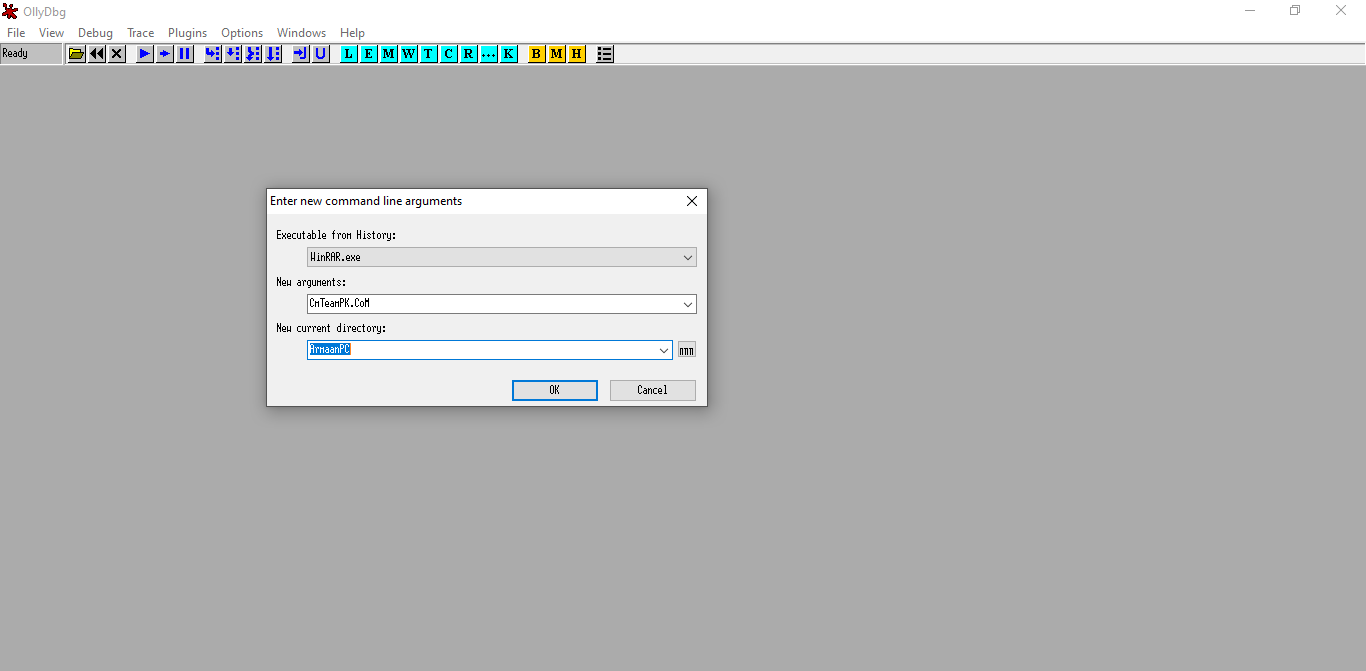This screenshot has width=1366, height=671.
Task: Click the Restart program rewind icon
Action: (x=97, y=54)
